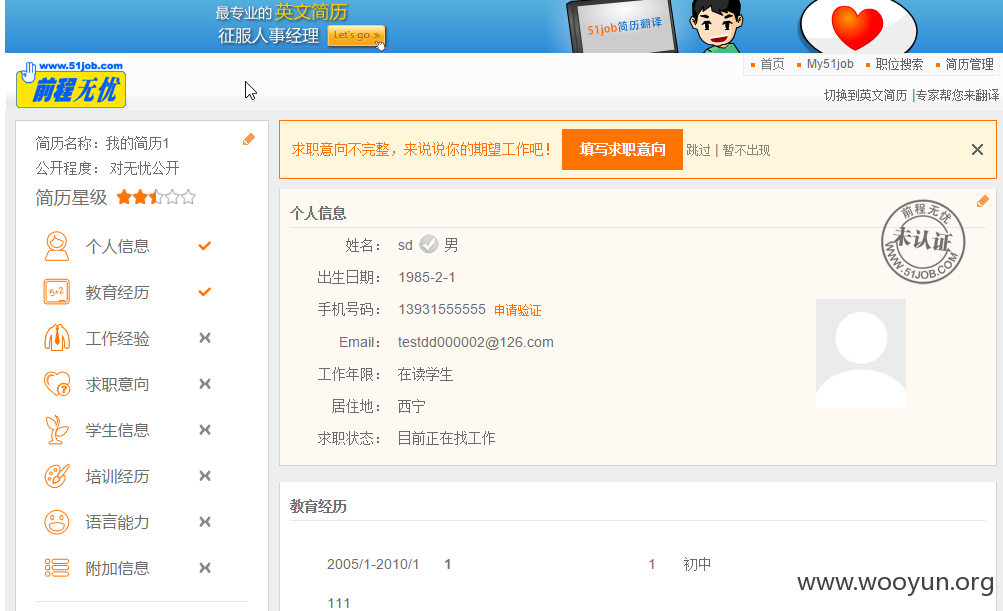Click the 在读学生 work years value
Viewport: 1003px width, 611px height.
(425, 374)
